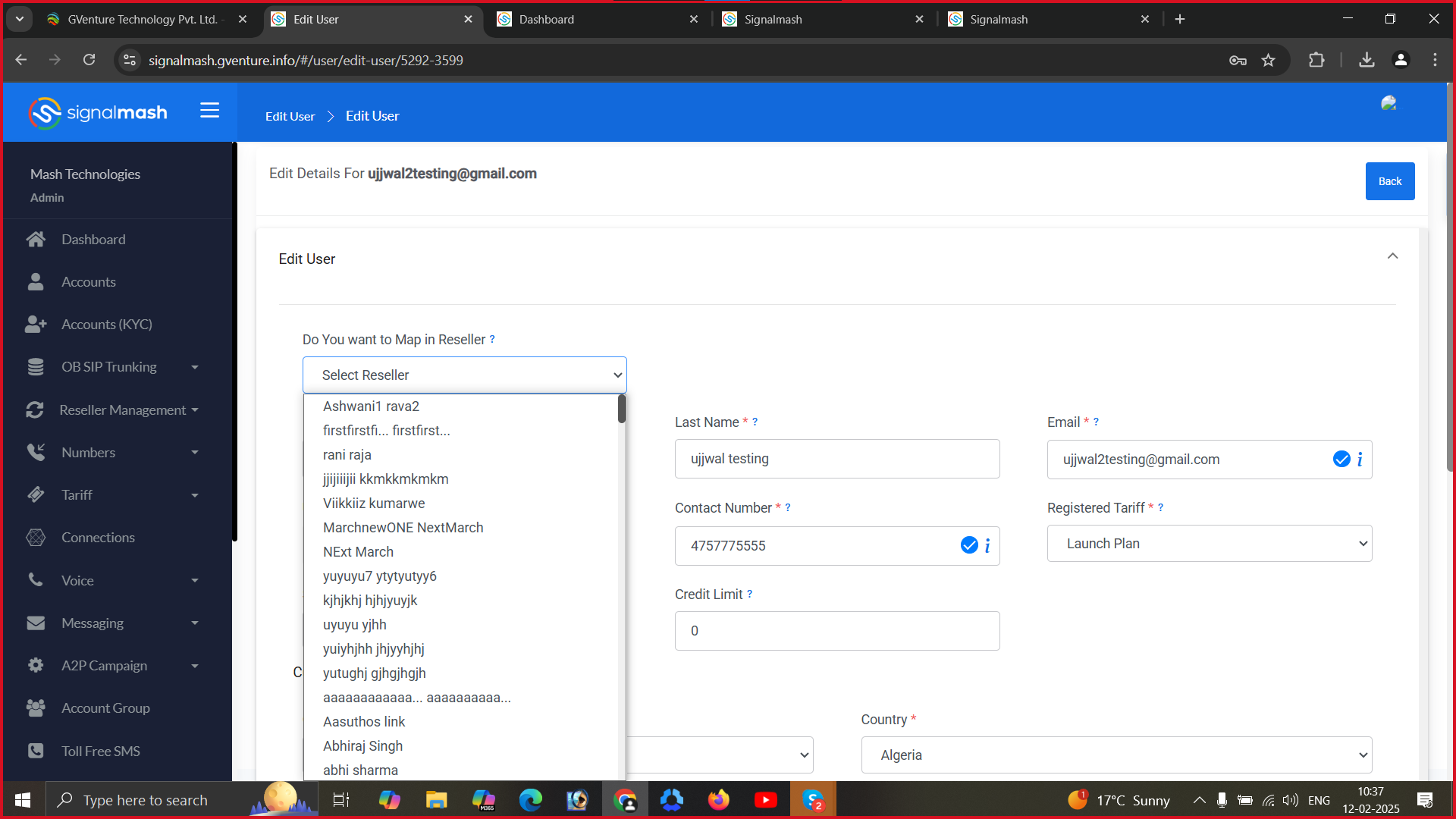Screen dimensions: 1456x819
Task: Select 'Abhiraj Singh' reseller option
Action: [362, 746]
